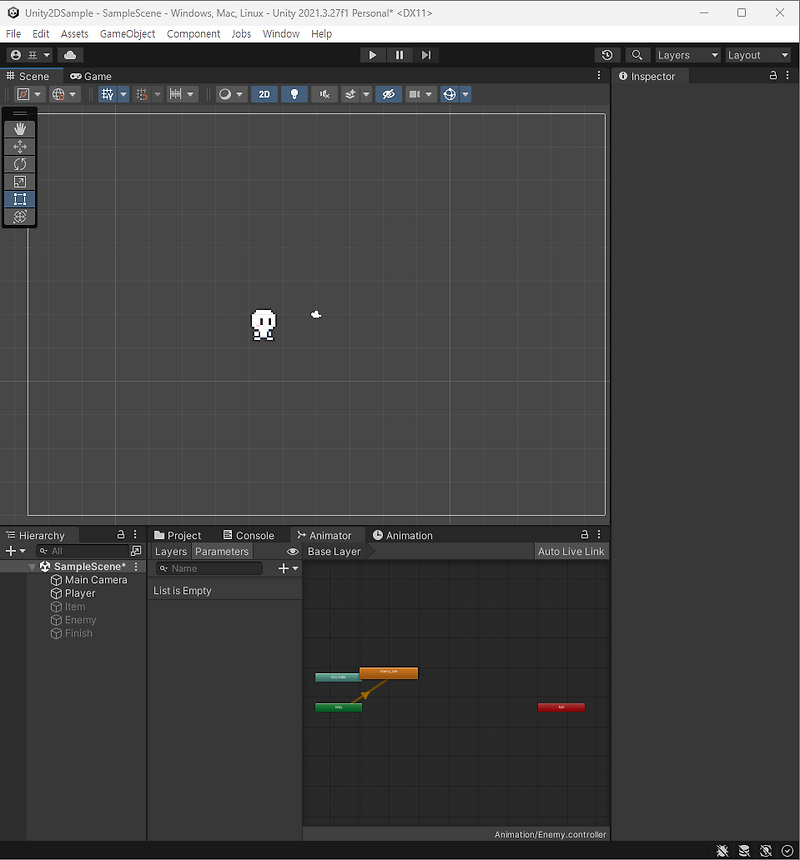Select the Move tool

pyautogui.click(x=20, y=145)
